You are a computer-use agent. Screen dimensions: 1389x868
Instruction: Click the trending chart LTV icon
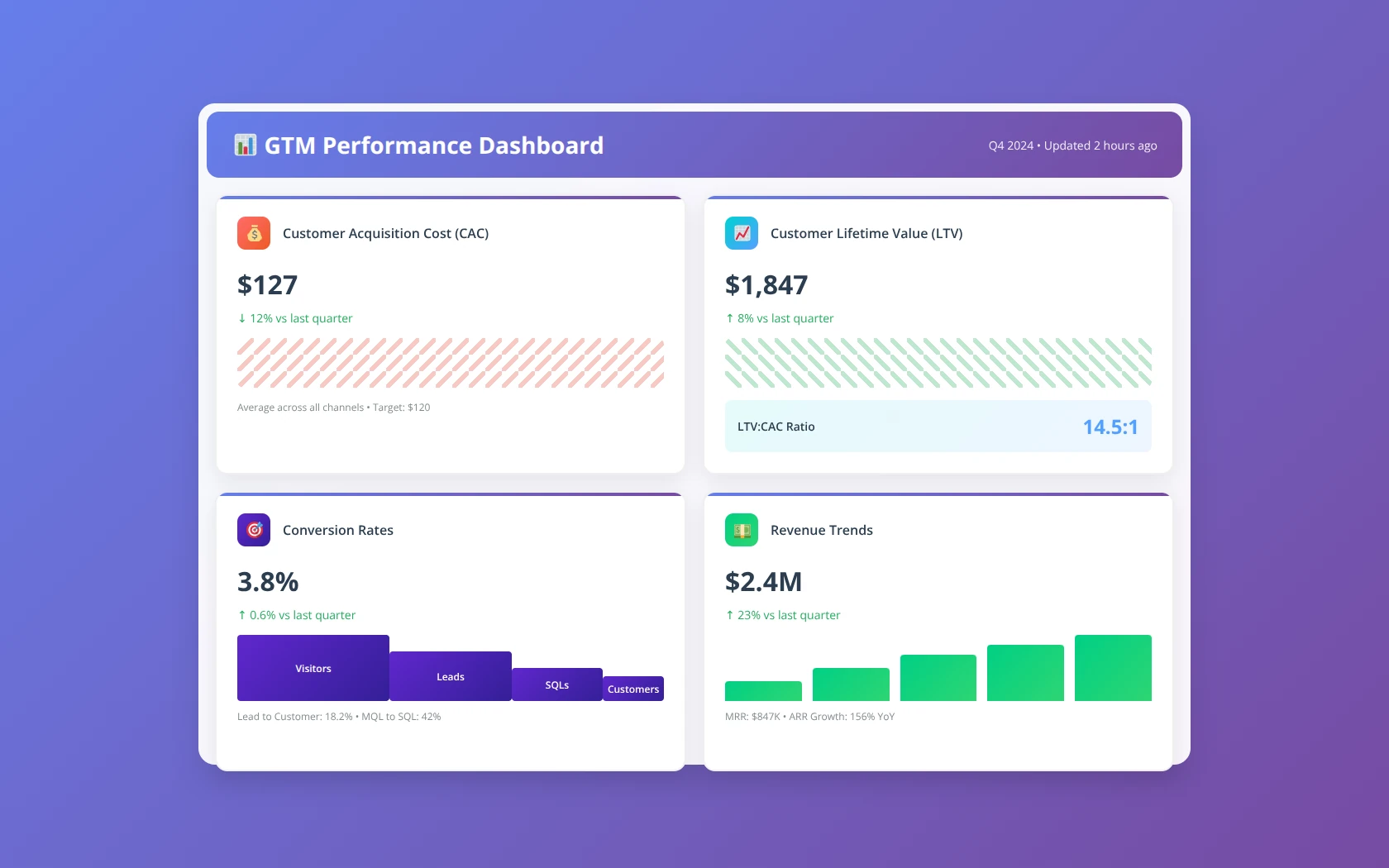742,233
